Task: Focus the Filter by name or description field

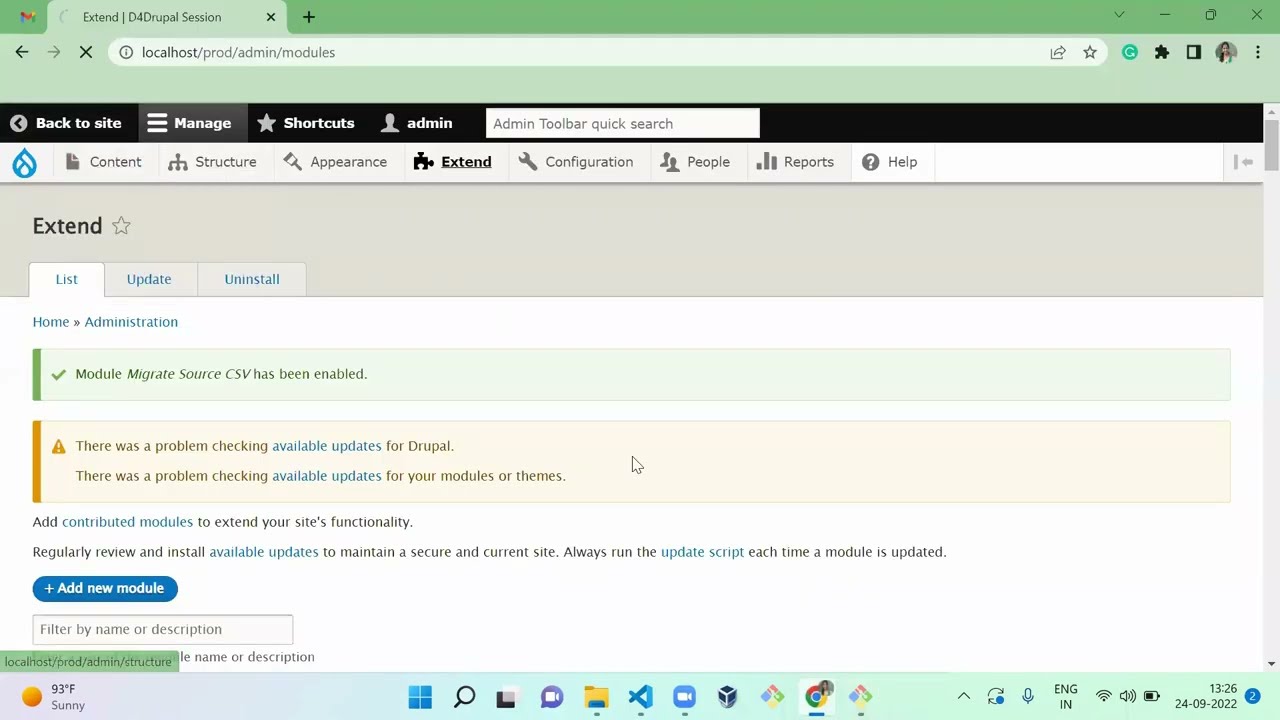Action: pos(163,629)
